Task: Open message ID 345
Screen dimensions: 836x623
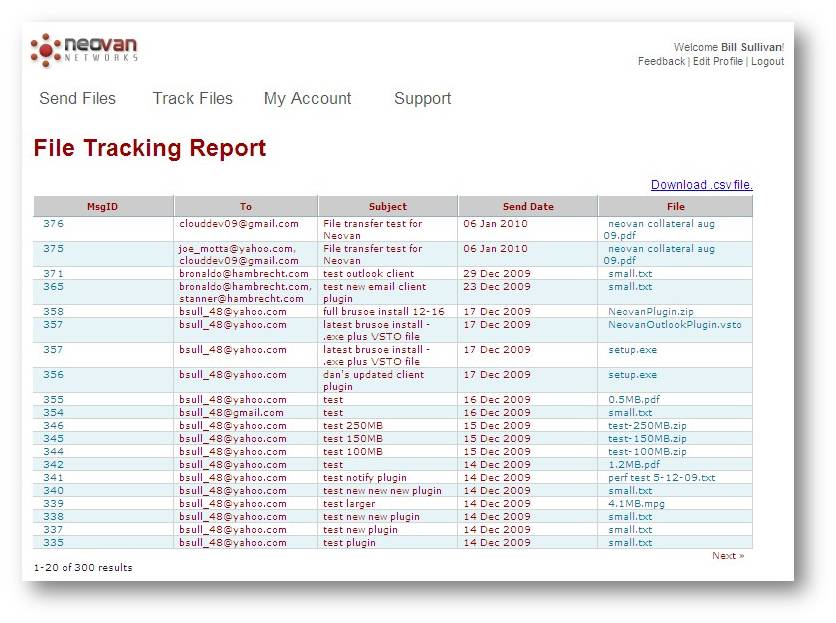Action: point(53,438)
